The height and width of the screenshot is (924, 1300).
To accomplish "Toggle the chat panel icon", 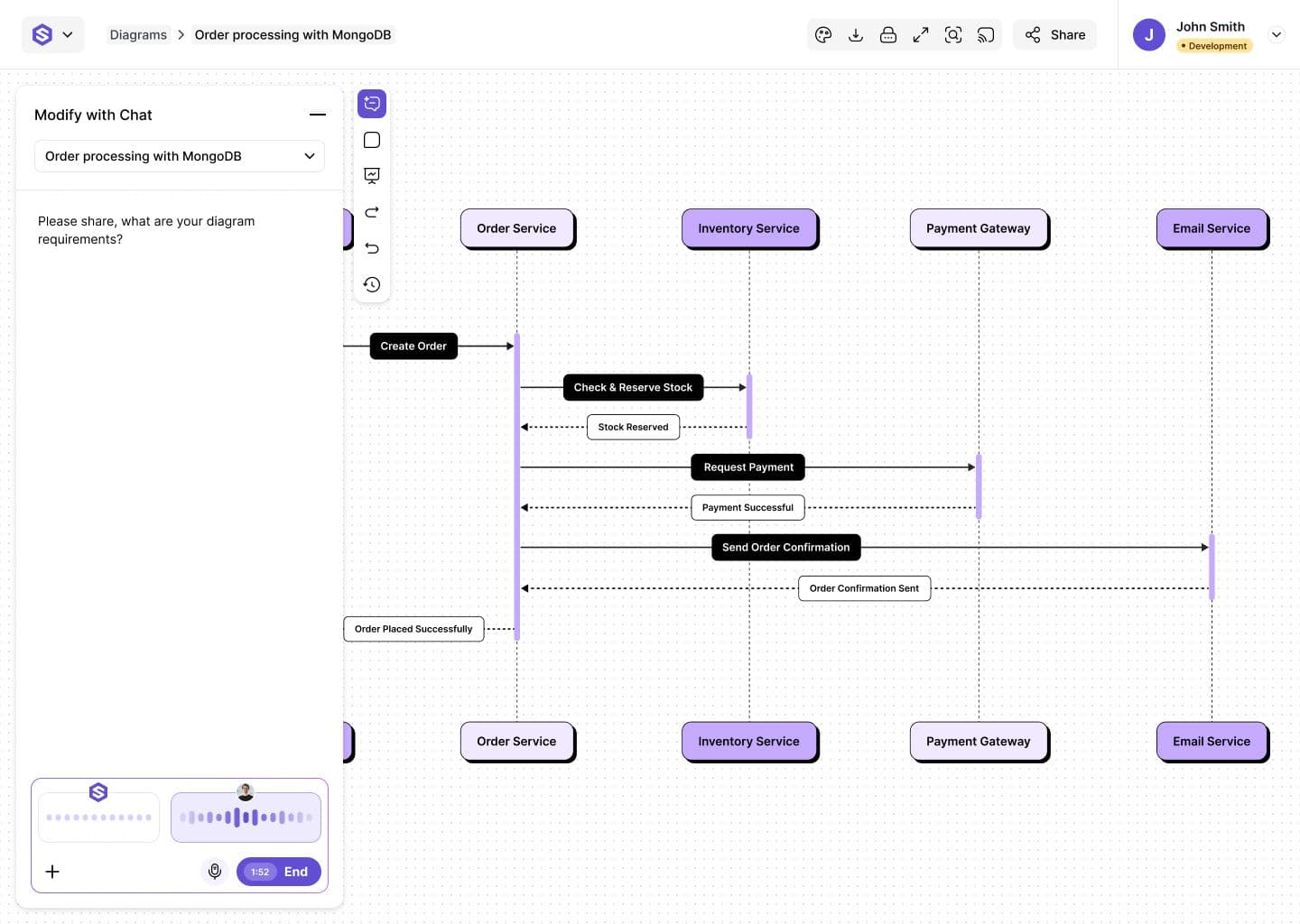I will click(372, 104).
